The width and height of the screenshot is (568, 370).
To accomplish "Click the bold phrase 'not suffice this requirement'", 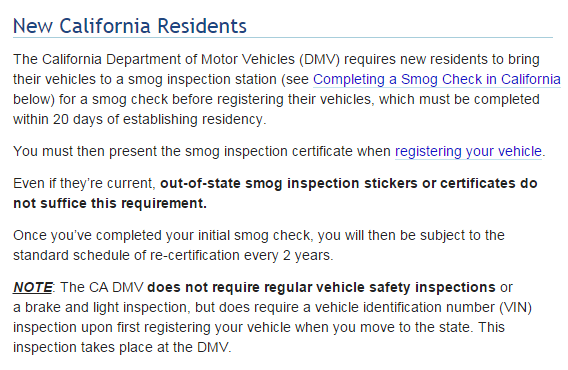I will pyautogui.click(x=110, y=203).
